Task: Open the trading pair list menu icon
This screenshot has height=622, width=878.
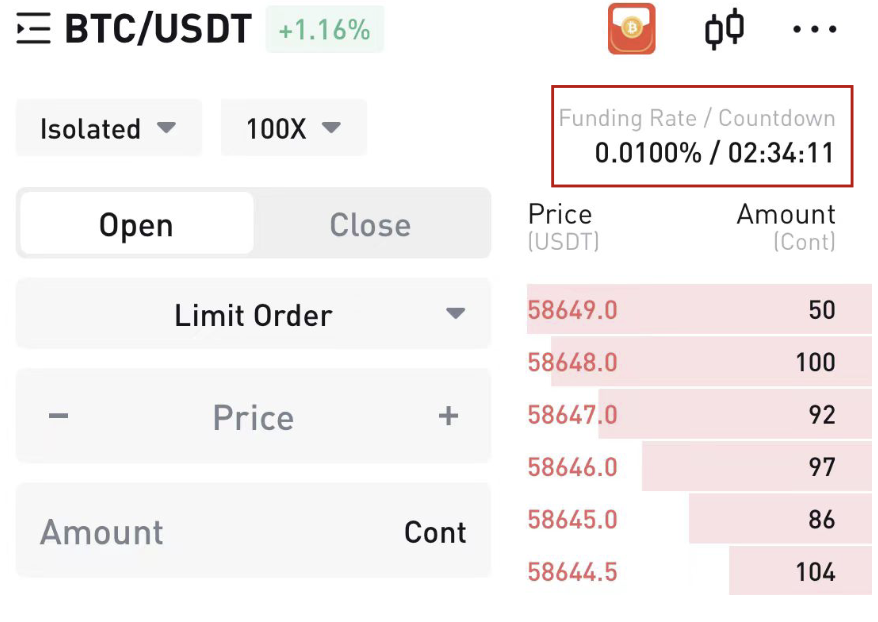Action: (x=34, y=29)
